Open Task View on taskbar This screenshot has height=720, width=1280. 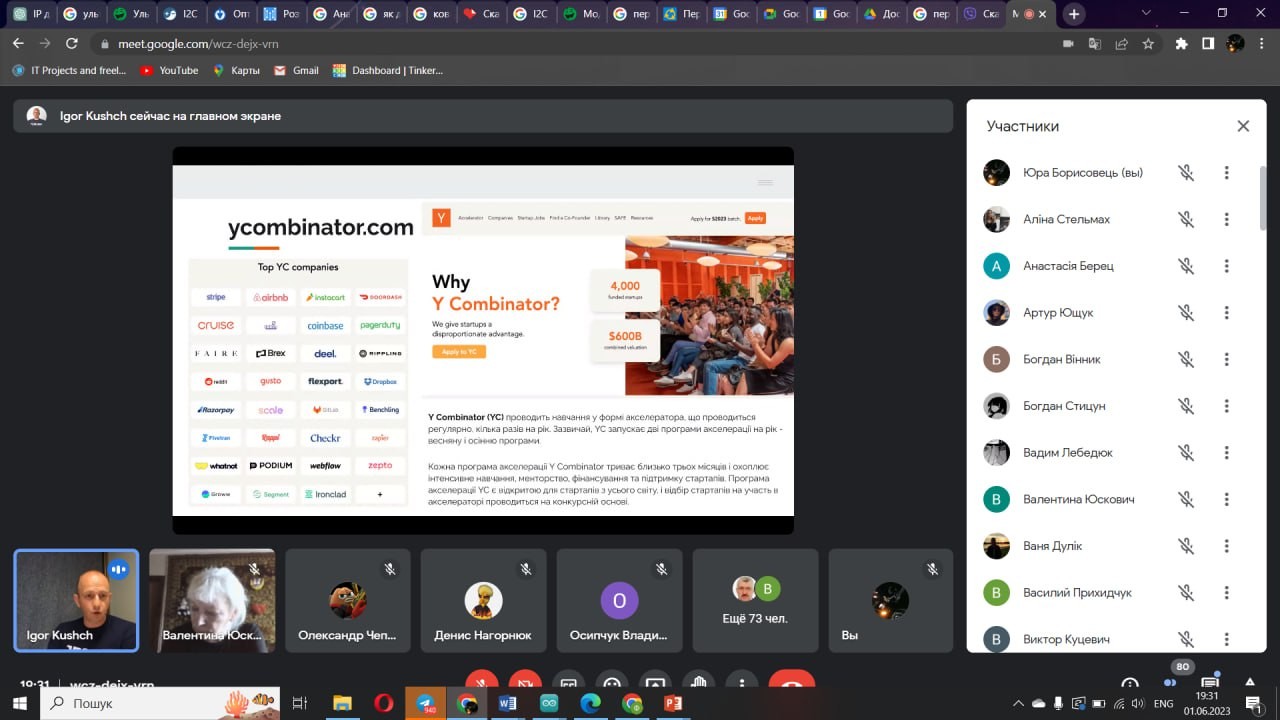[299, 703]
